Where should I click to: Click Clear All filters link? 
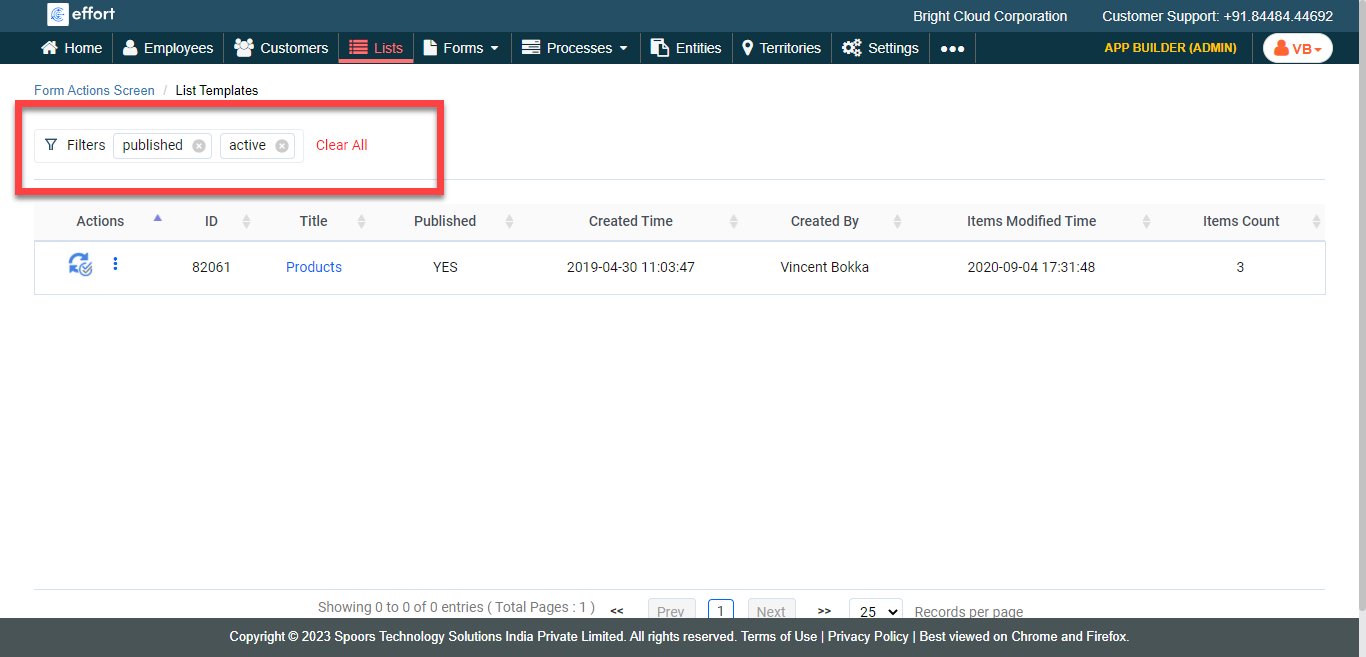click(341, 145)
